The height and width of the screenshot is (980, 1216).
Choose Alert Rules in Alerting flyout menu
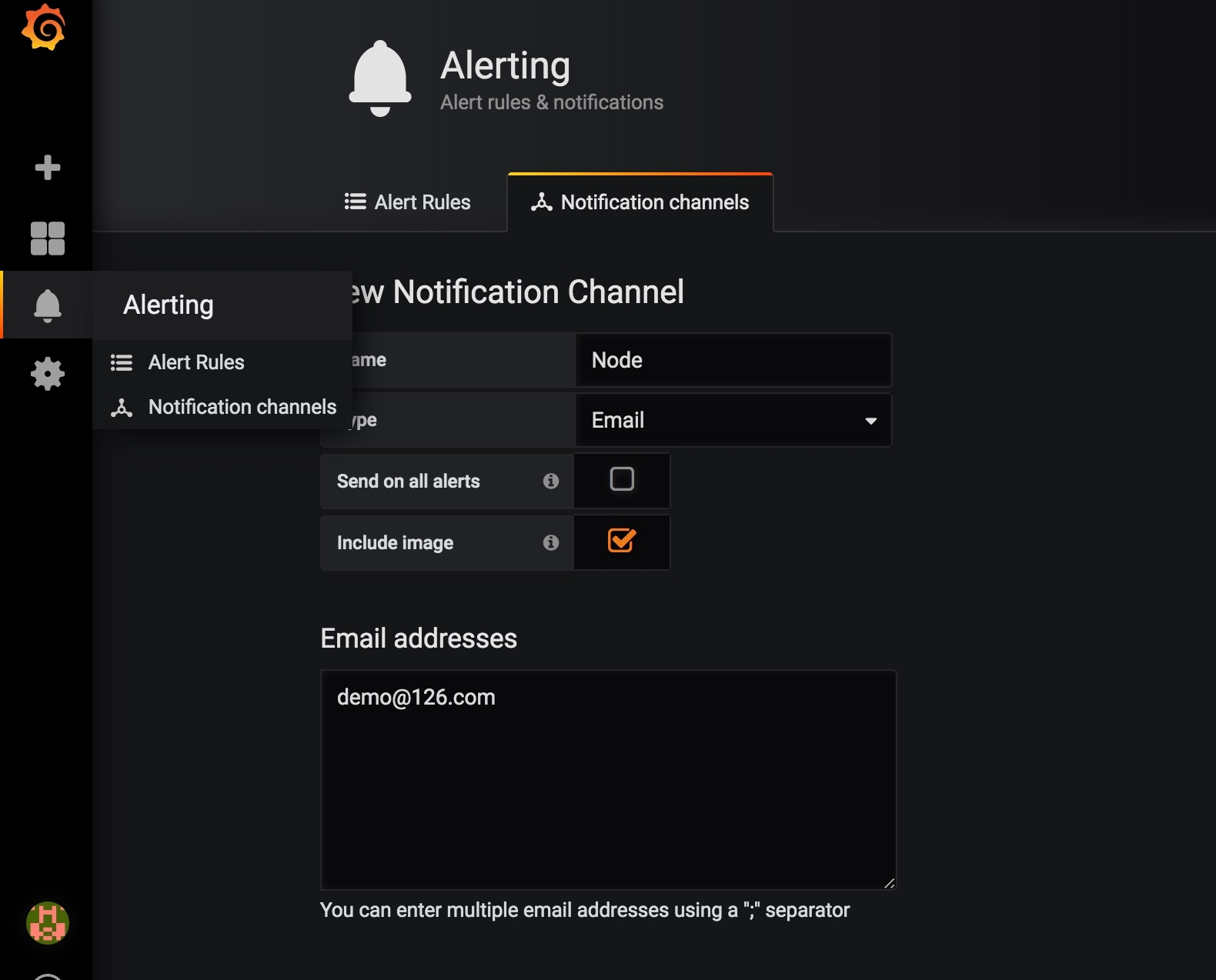196,362
